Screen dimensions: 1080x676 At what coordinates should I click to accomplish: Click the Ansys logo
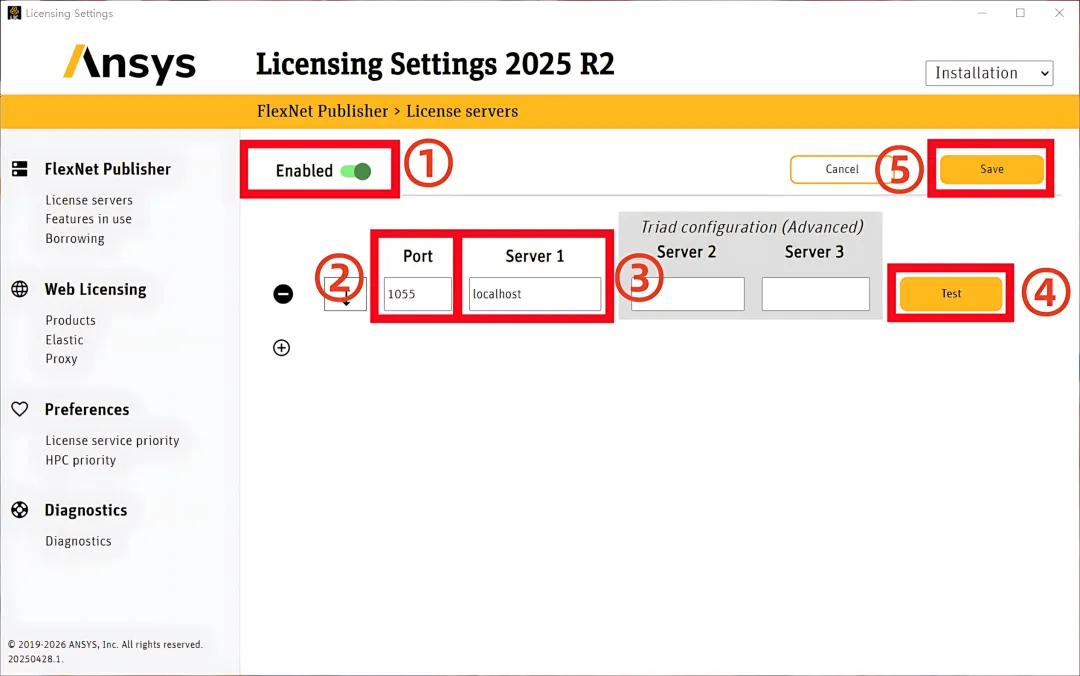(x=129, y=65)
